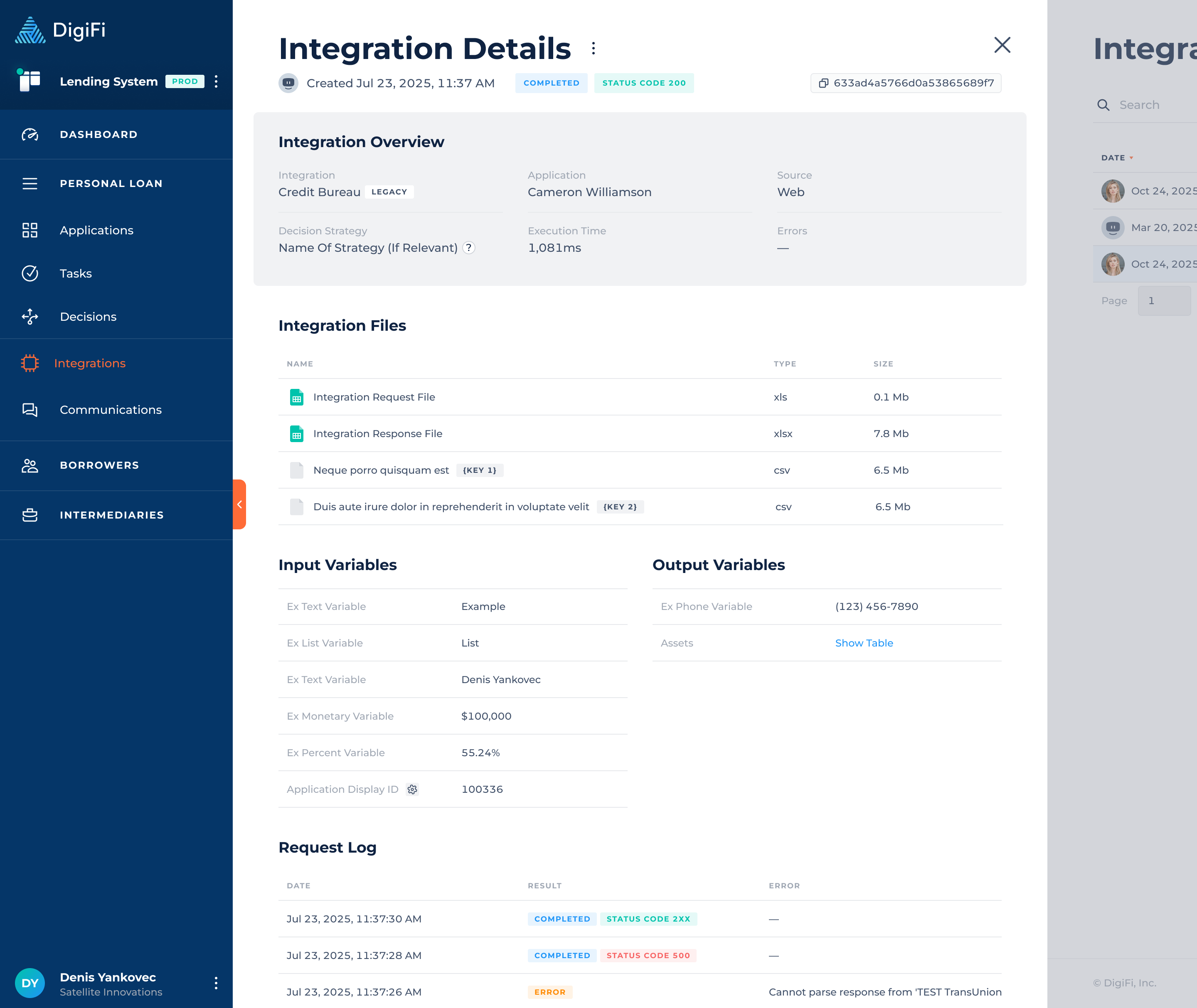
Task: Click the Decisions branching icon
Action: pyautogui.click(x=30, y=317)
